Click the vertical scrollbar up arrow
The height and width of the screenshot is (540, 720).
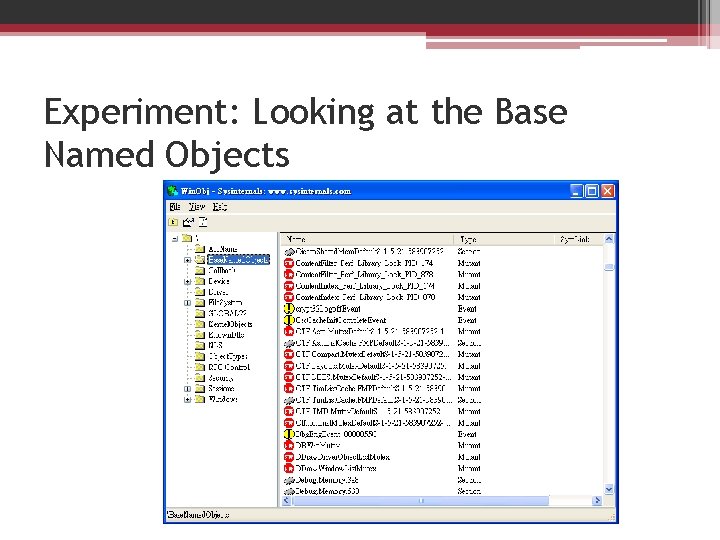pos(609,239)
